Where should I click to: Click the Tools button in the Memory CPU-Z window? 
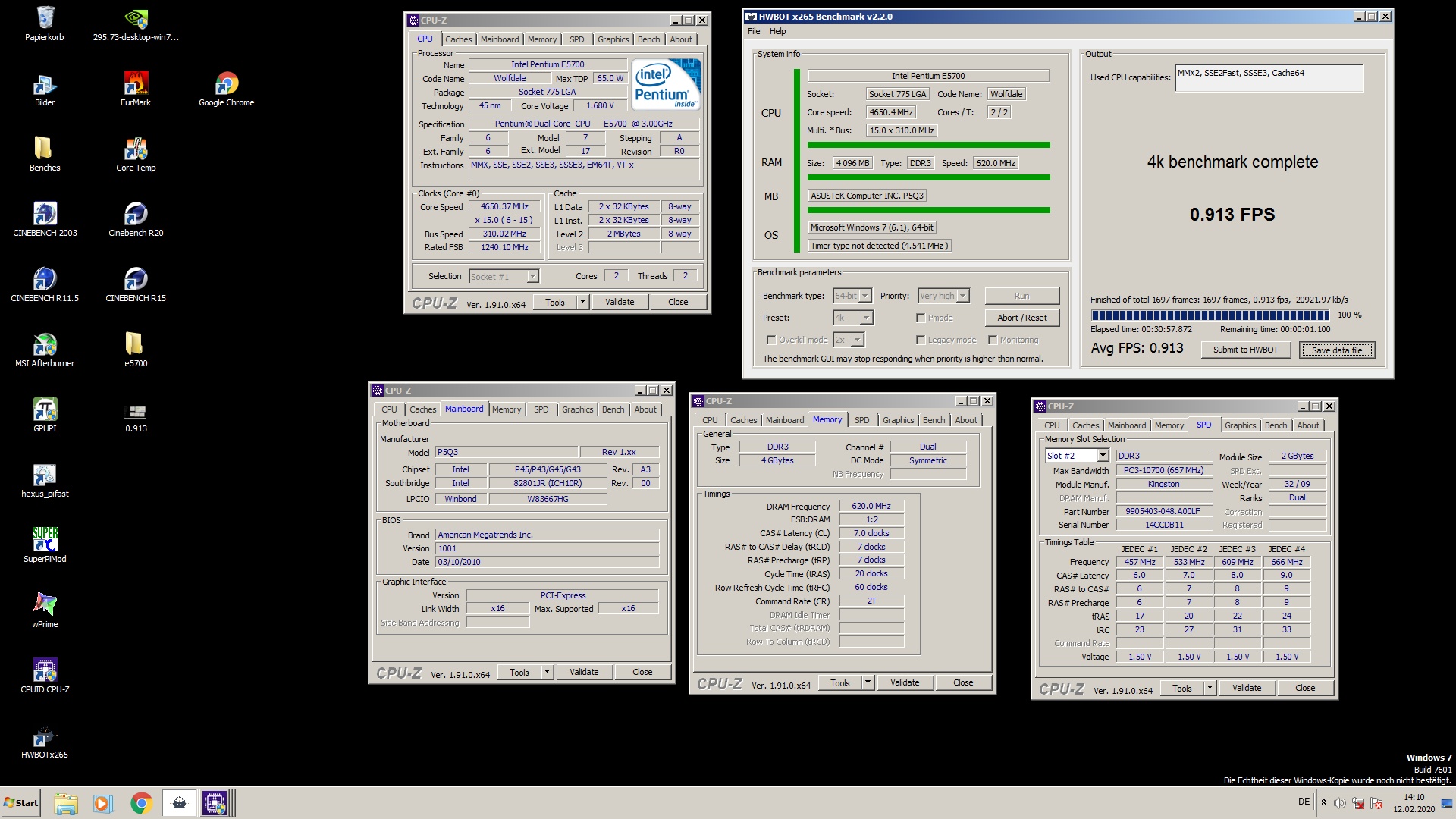point(840,682)
